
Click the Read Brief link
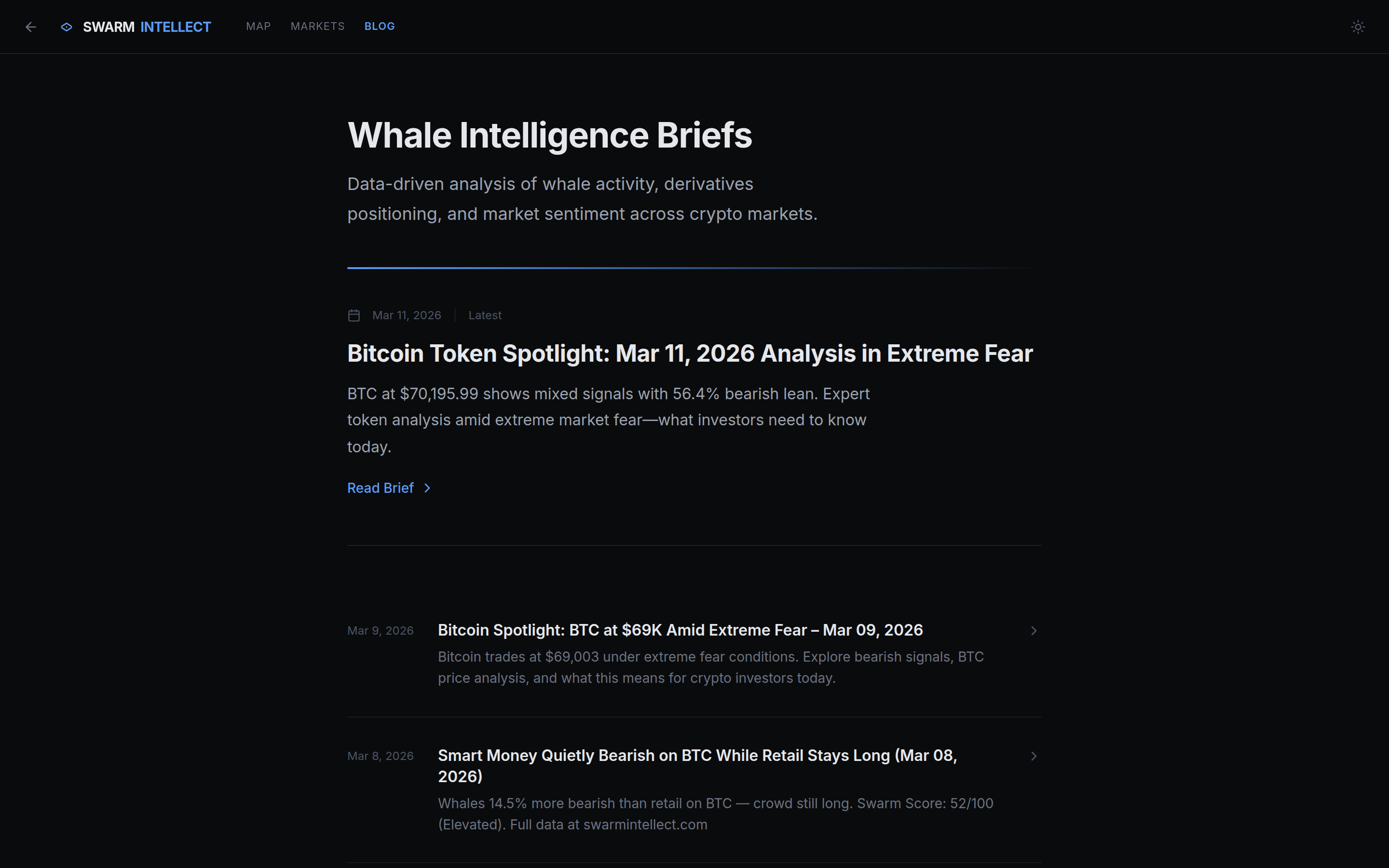point(381,488)
